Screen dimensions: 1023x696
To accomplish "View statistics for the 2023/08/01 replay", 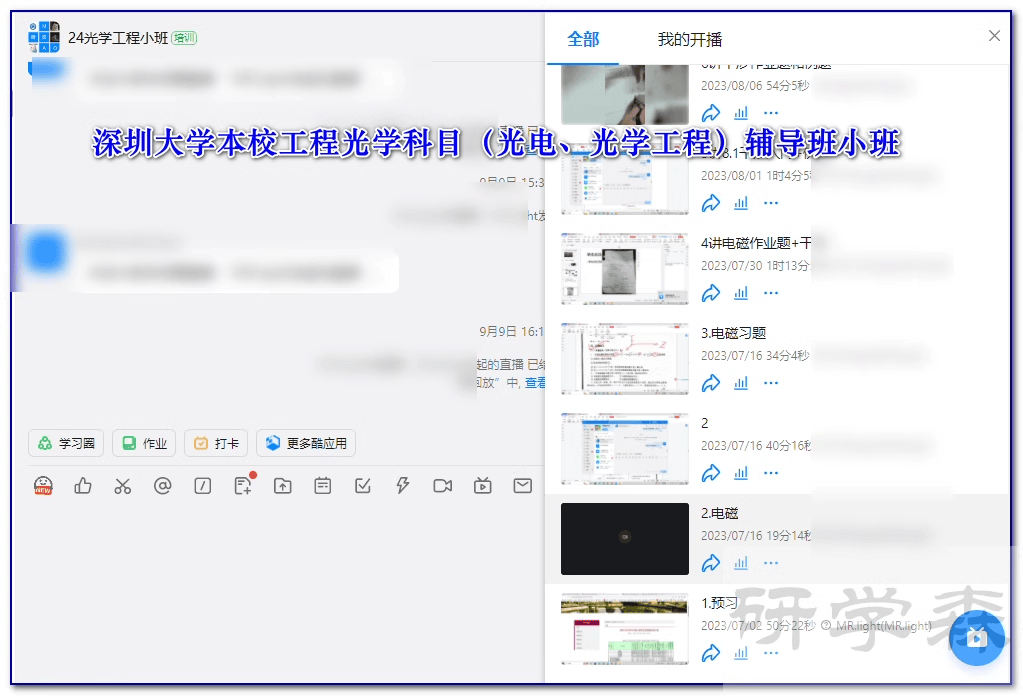I will pyautogui.click(x=741, y=203).
